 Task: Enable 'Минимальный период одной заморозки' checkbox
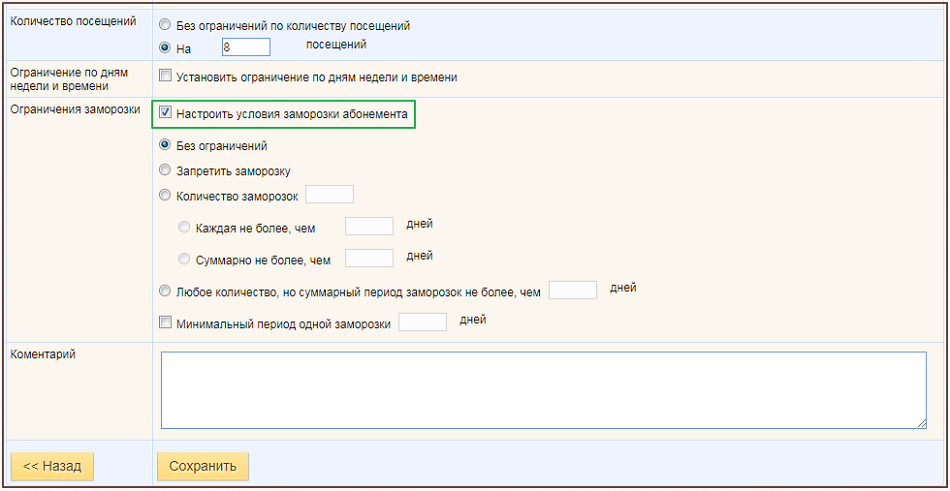(x=165, y=322)
